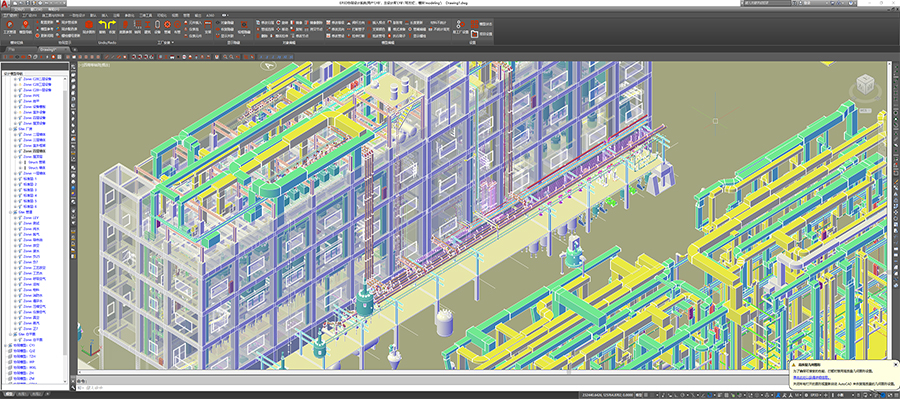Open the 默认 ribbon tab
The height and width of the screenshot is (399, 900).
click(x=94, y=16)
